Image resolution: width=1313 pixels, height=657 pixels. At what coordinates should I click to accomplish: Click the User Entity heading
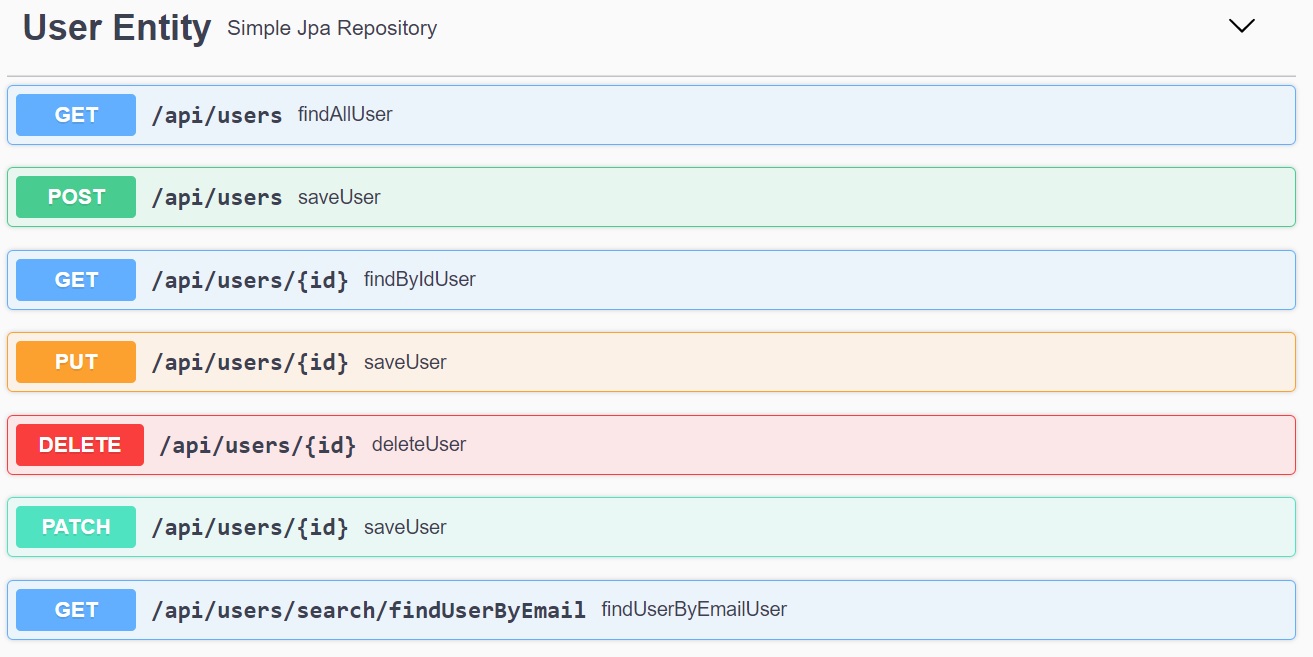[x=117, y=28]
